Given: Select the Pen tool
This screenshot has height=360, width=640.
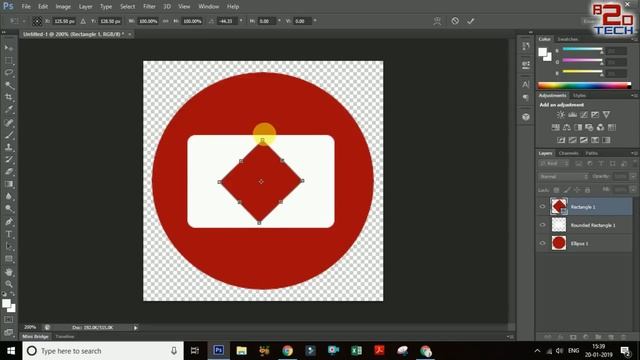Looking at the screenshot, I should click(x=9, y=222).
